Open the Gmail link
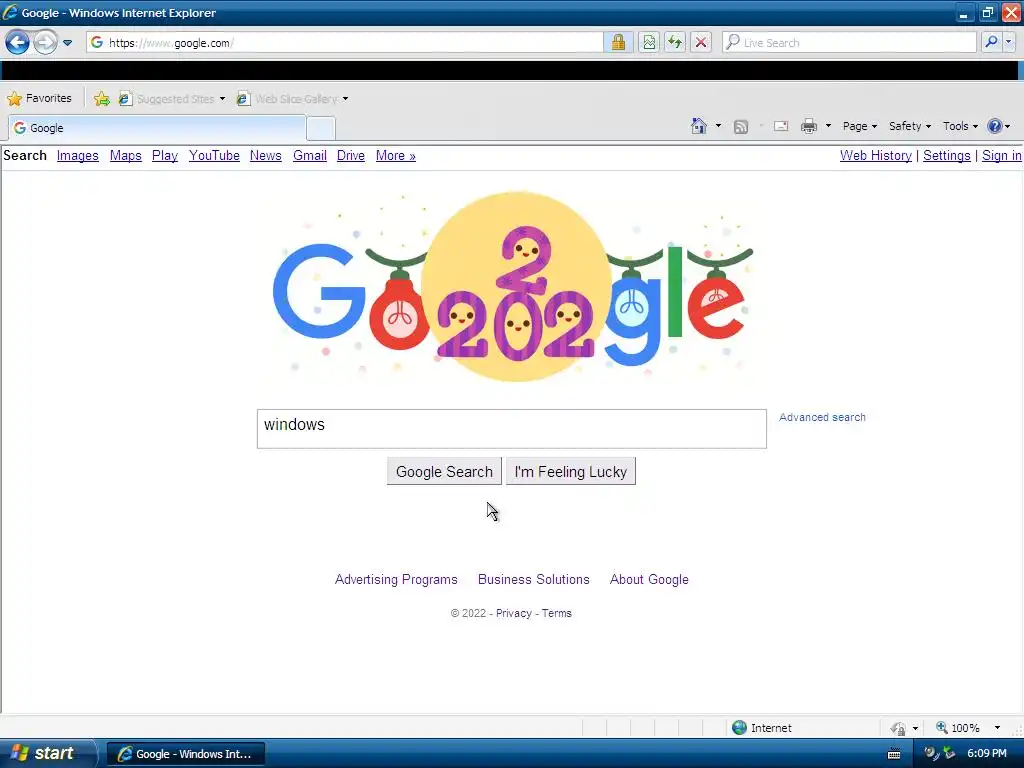 click(x=310, y=155)
